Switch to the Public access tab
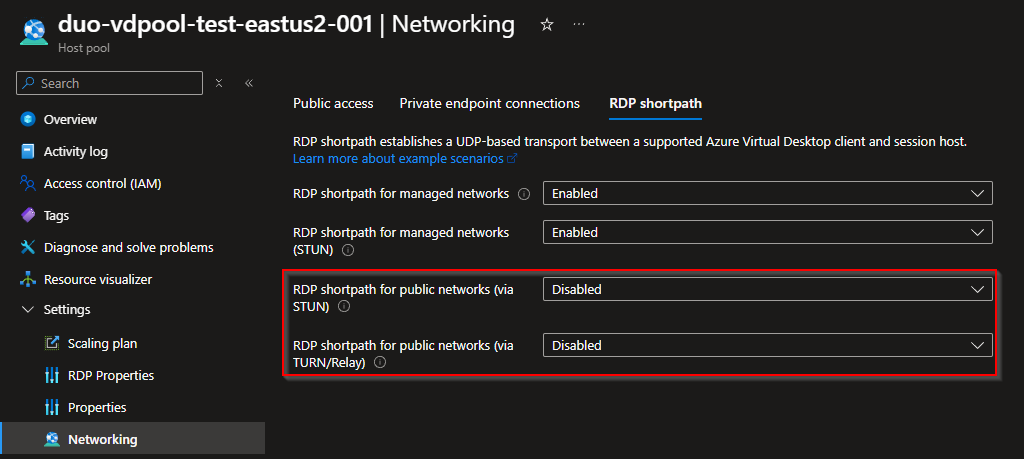 pyautogui.click(x=333, y=103)
